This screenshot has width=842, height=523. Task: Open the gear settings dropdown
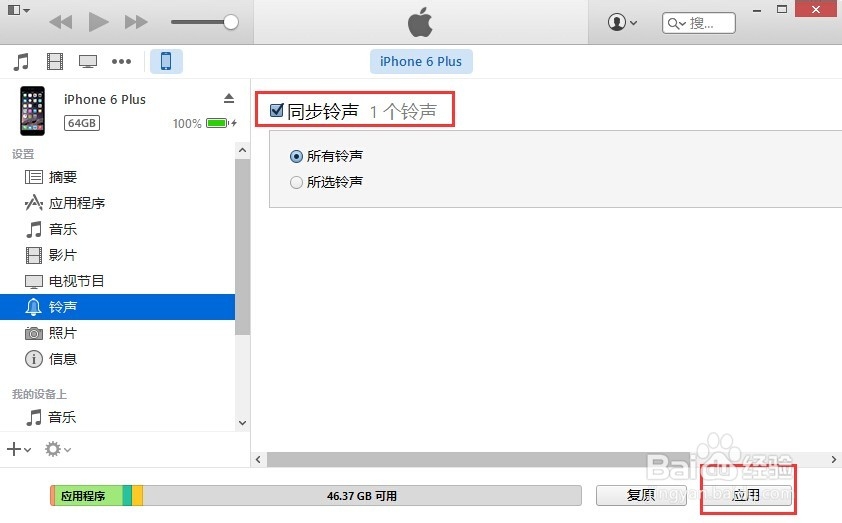point(57,449)
